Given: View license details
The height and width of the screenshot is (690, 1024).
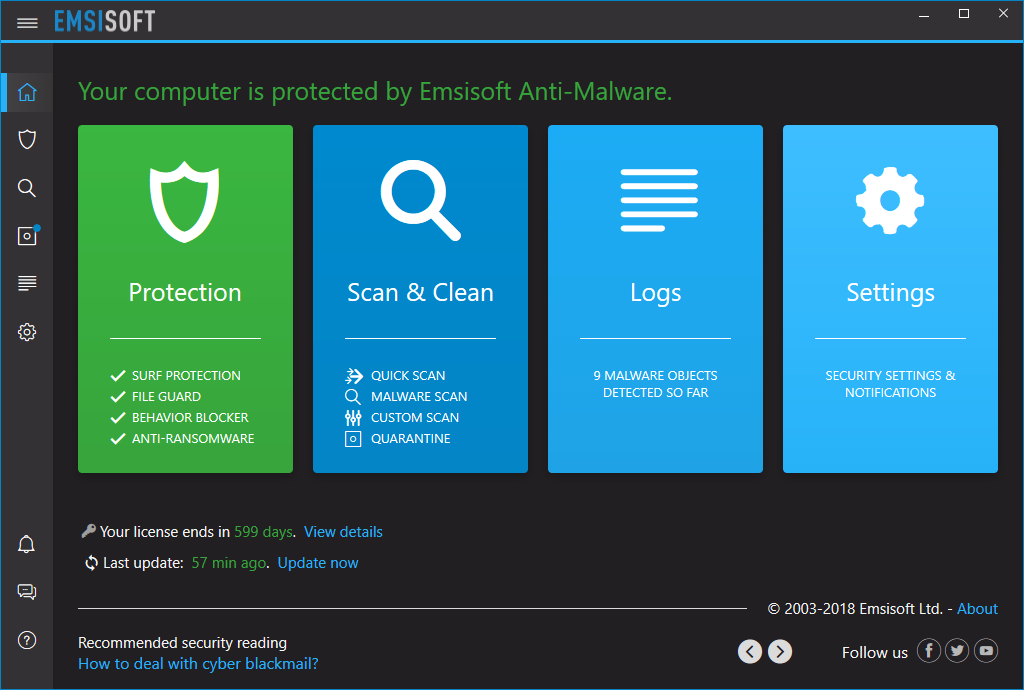Looking at the screenshot, I should [x=343, y=531].
